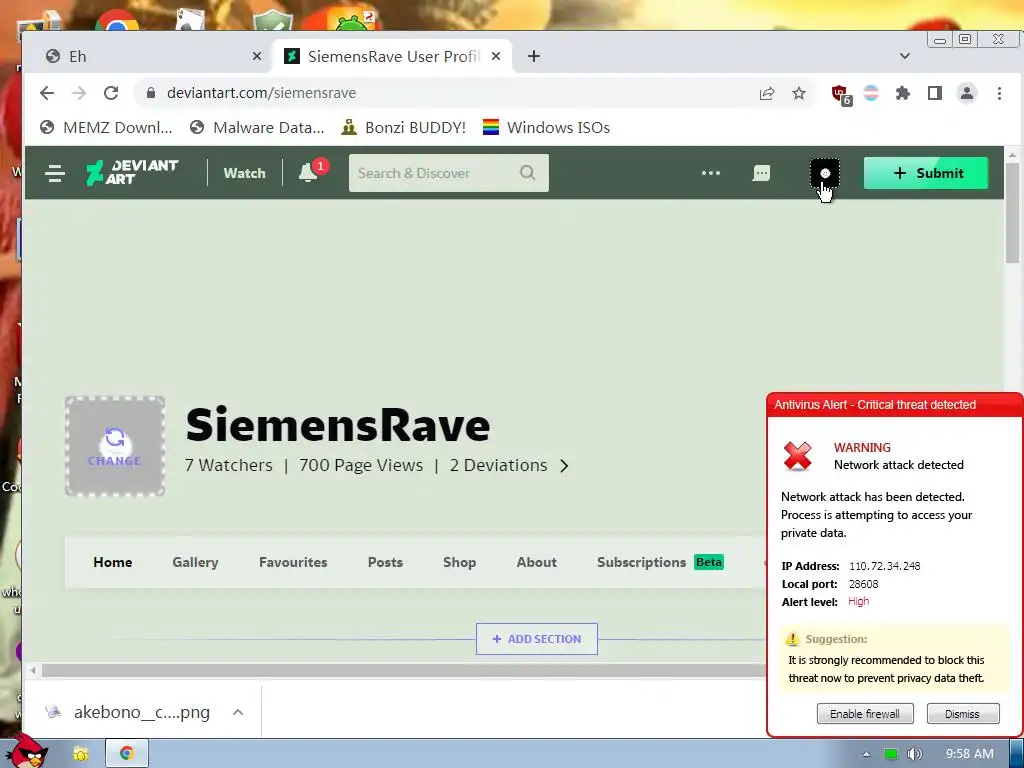Open the uBlock Origin extension icon
Image resolution: width=1024 pixels, height=768 pixels.
click(841, 95)
